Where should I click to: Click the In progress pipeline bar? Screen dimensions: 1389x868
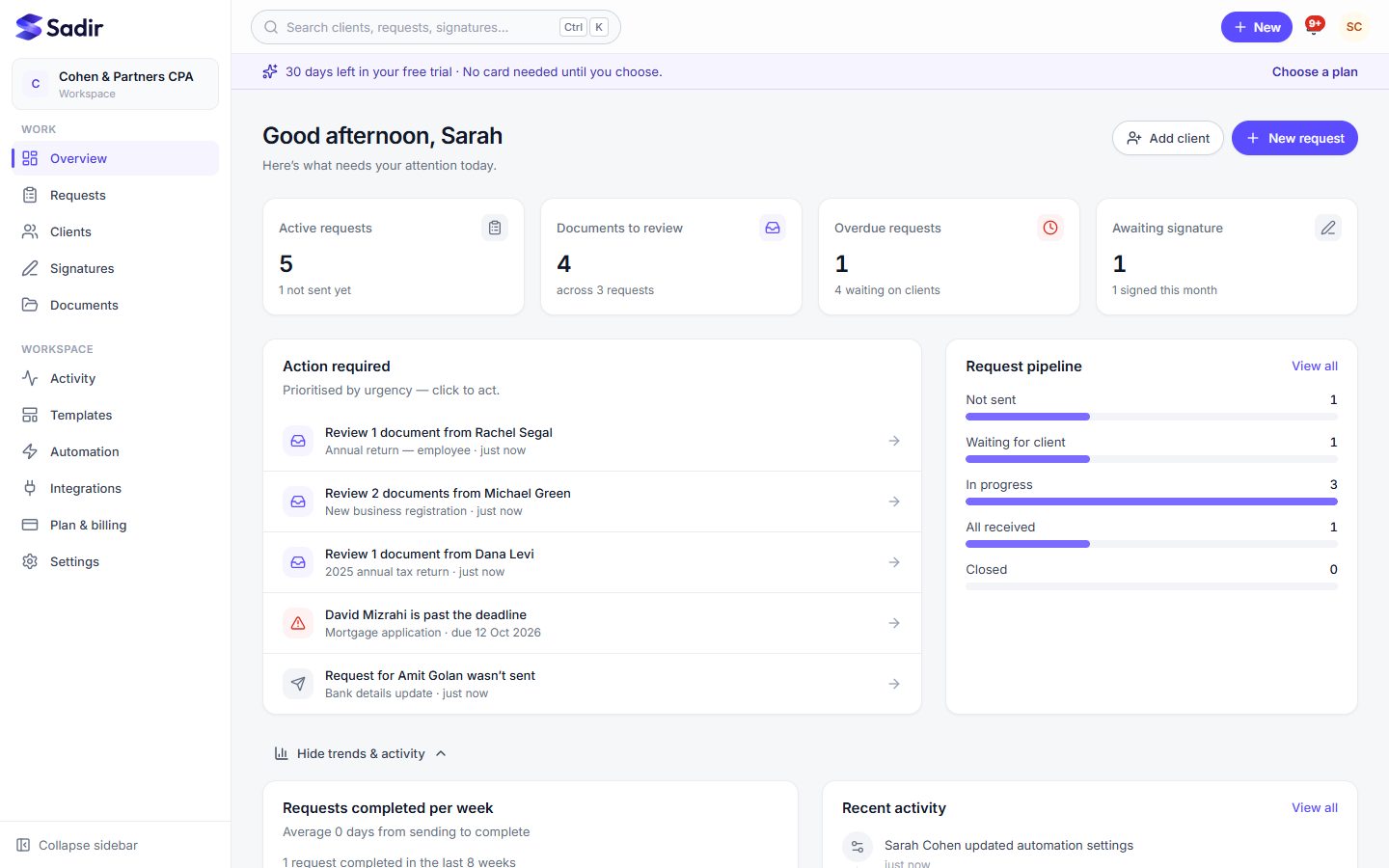pyautogui.click(x=1152, y=502)
